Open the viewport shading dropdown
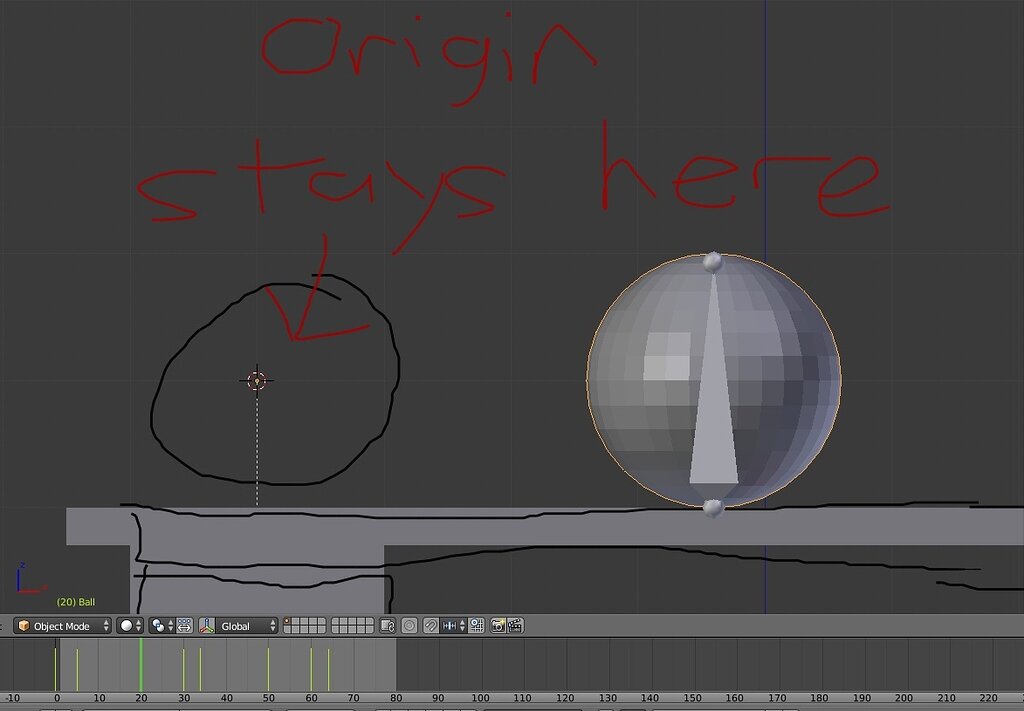Viewport: 1024px width, 711px height. 129,626
